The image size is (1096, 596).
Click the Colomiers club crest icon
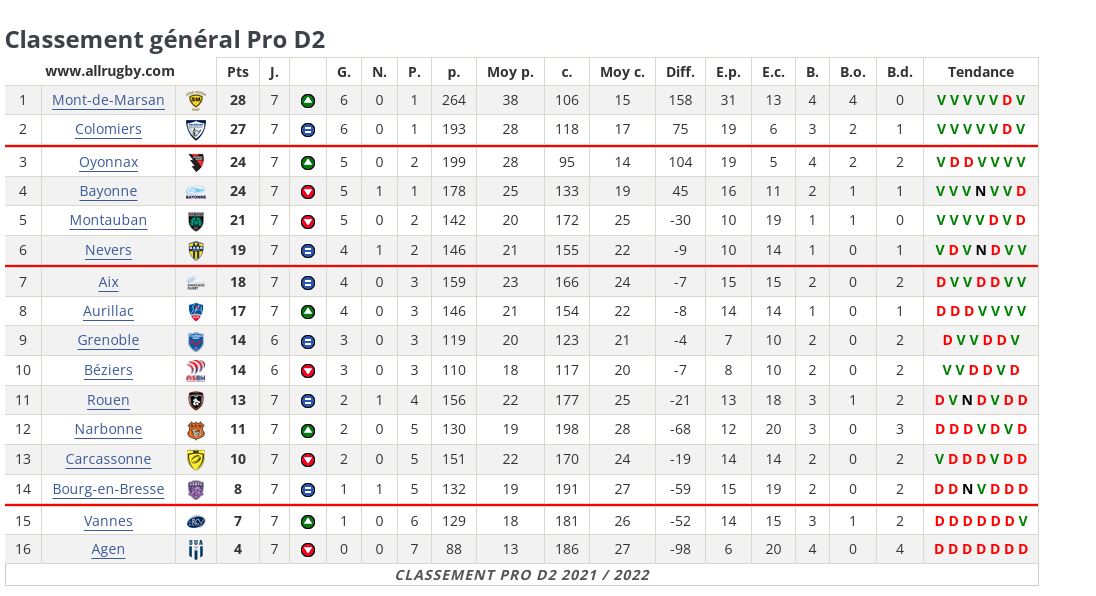click(196, 129)
